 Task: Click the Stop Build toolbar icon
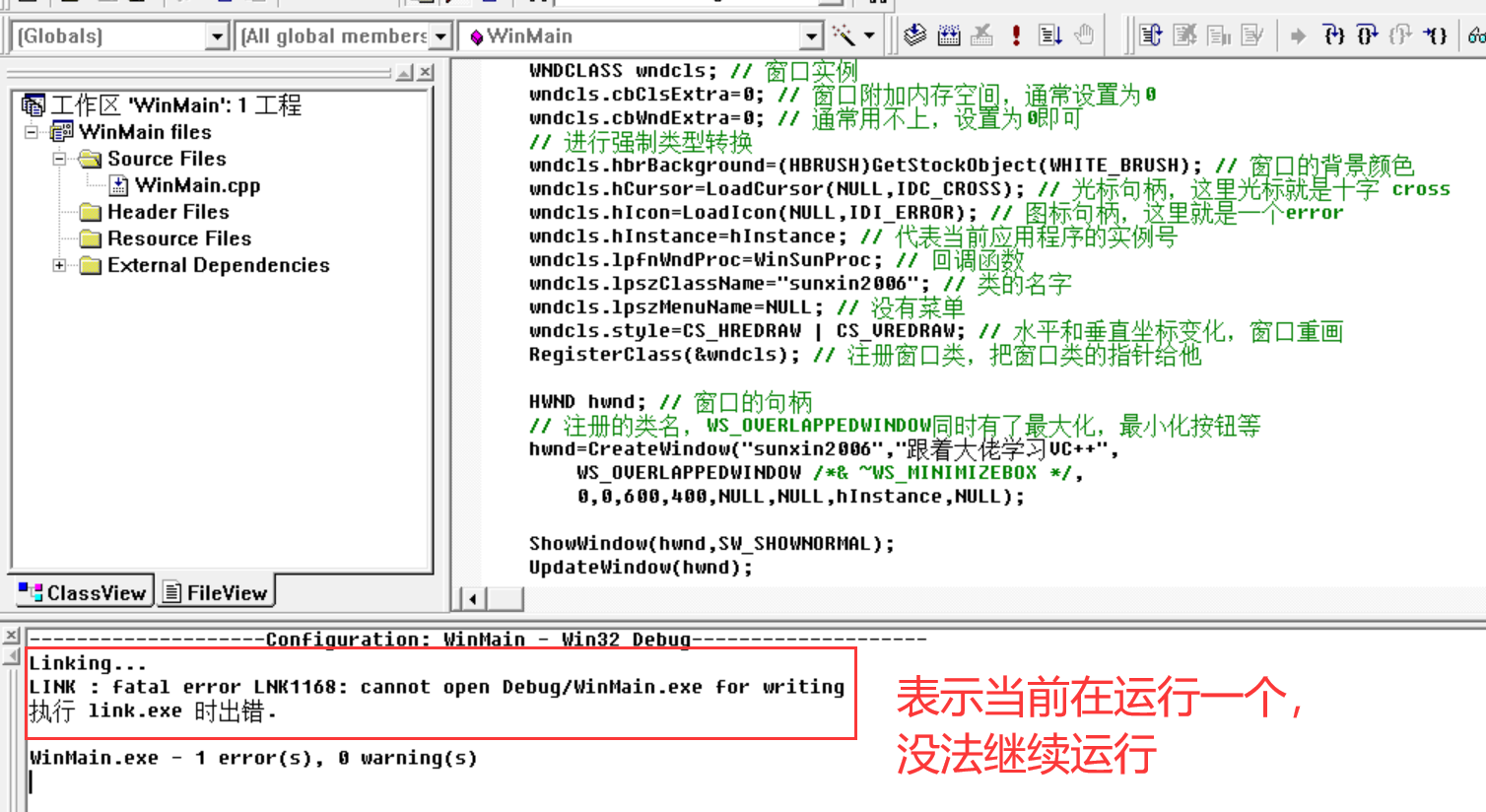pyautogui.click(x=982, y=35)
